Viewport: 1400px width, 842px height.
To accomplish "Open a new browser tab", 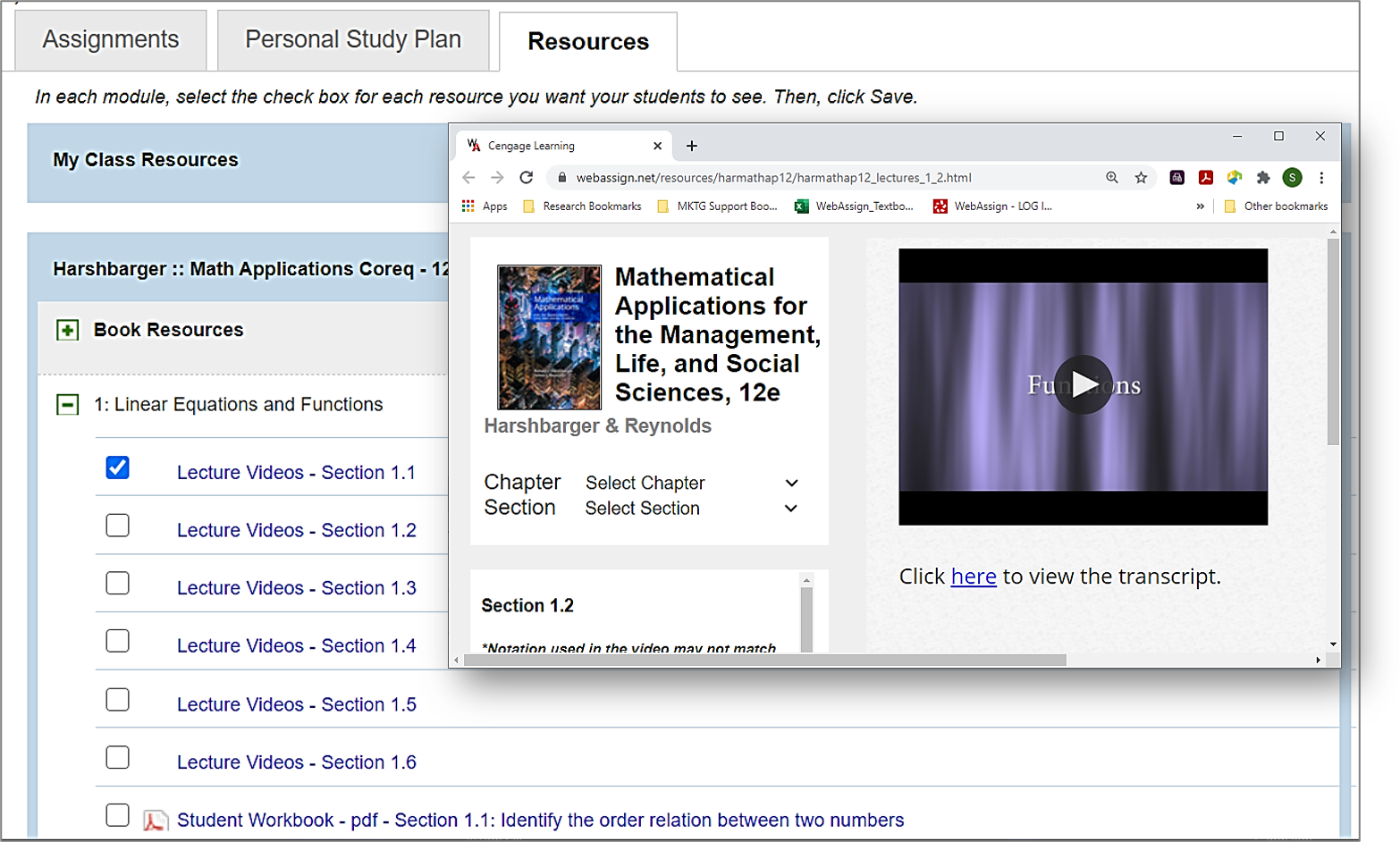I will pos(691,146).
